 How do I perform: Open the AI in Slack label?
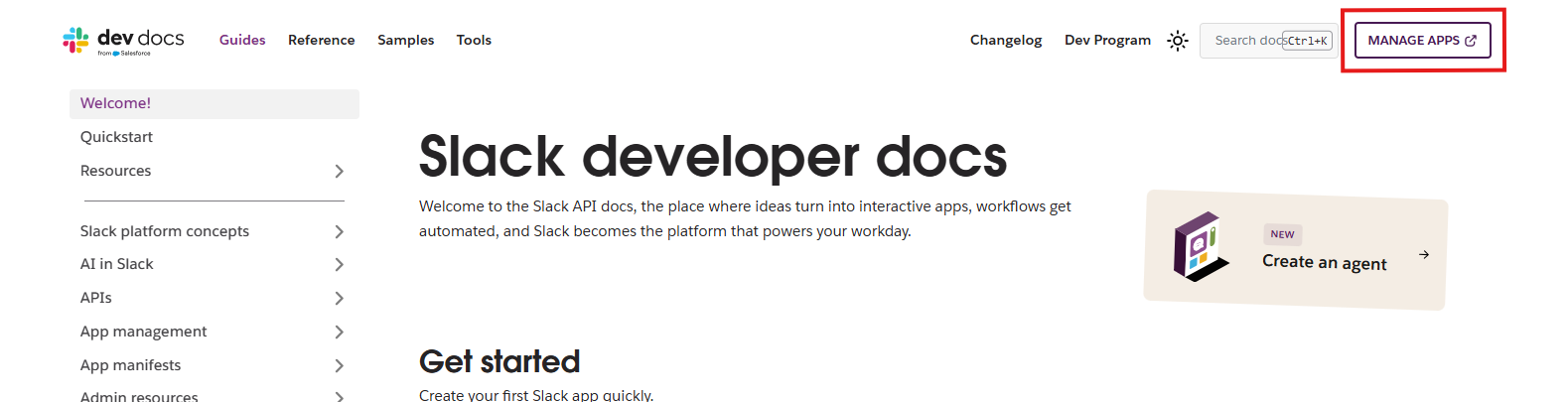tap(117, 264)
